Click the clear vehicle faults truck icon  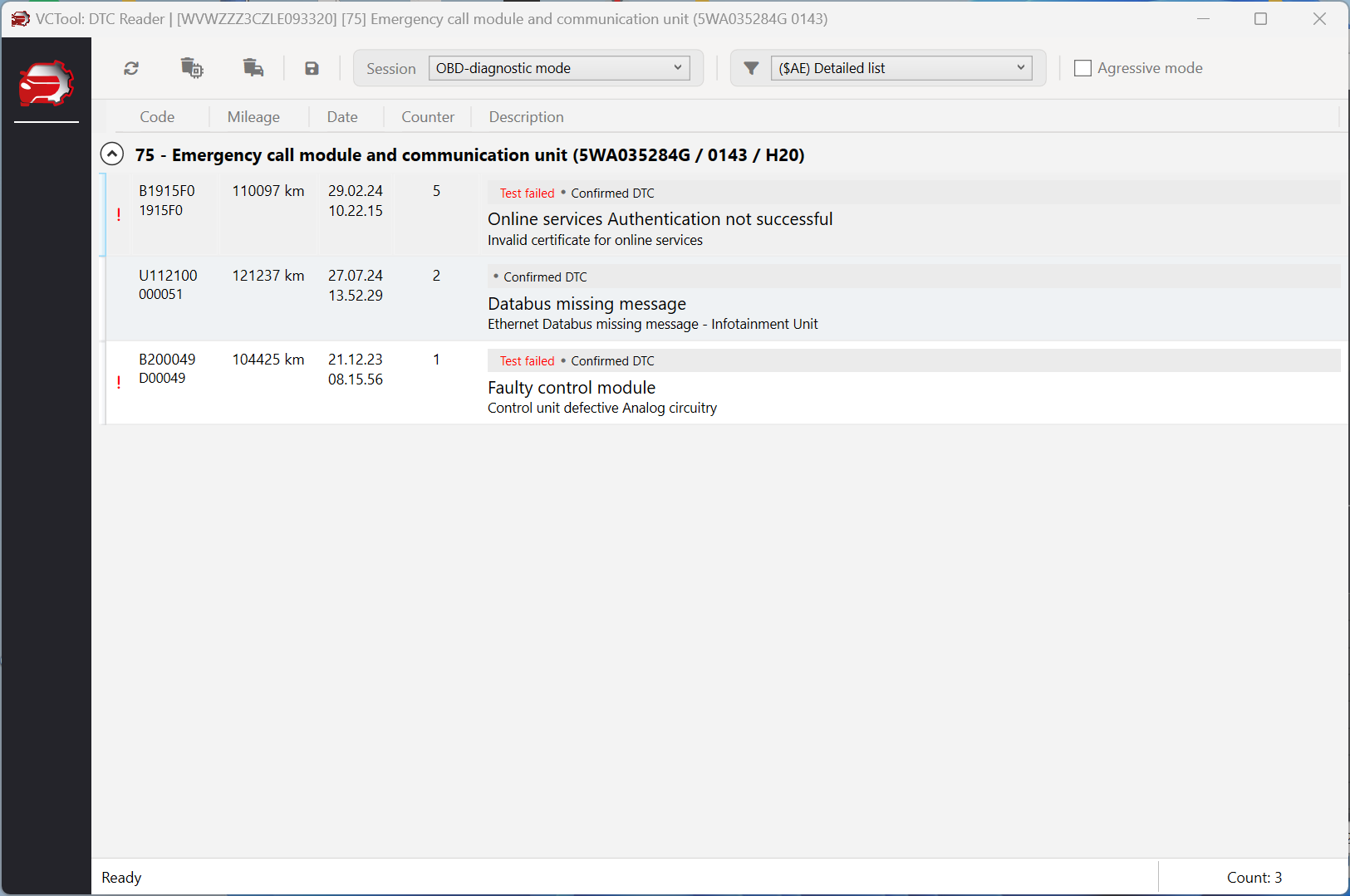click(x=253, y=68)
